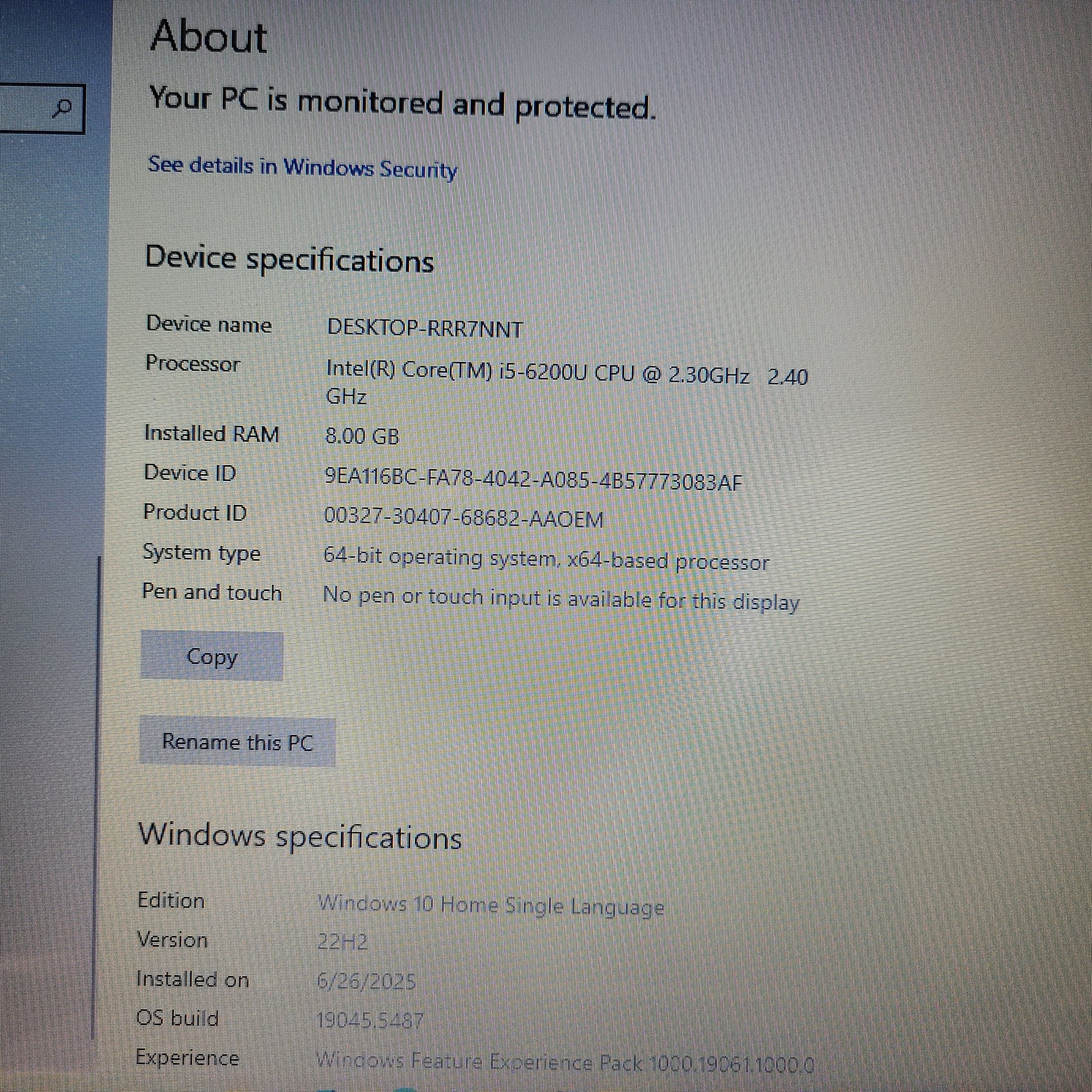1092x1092 pixels.
Task: Click the magnifier search icon
Action: tap(64, 107)
